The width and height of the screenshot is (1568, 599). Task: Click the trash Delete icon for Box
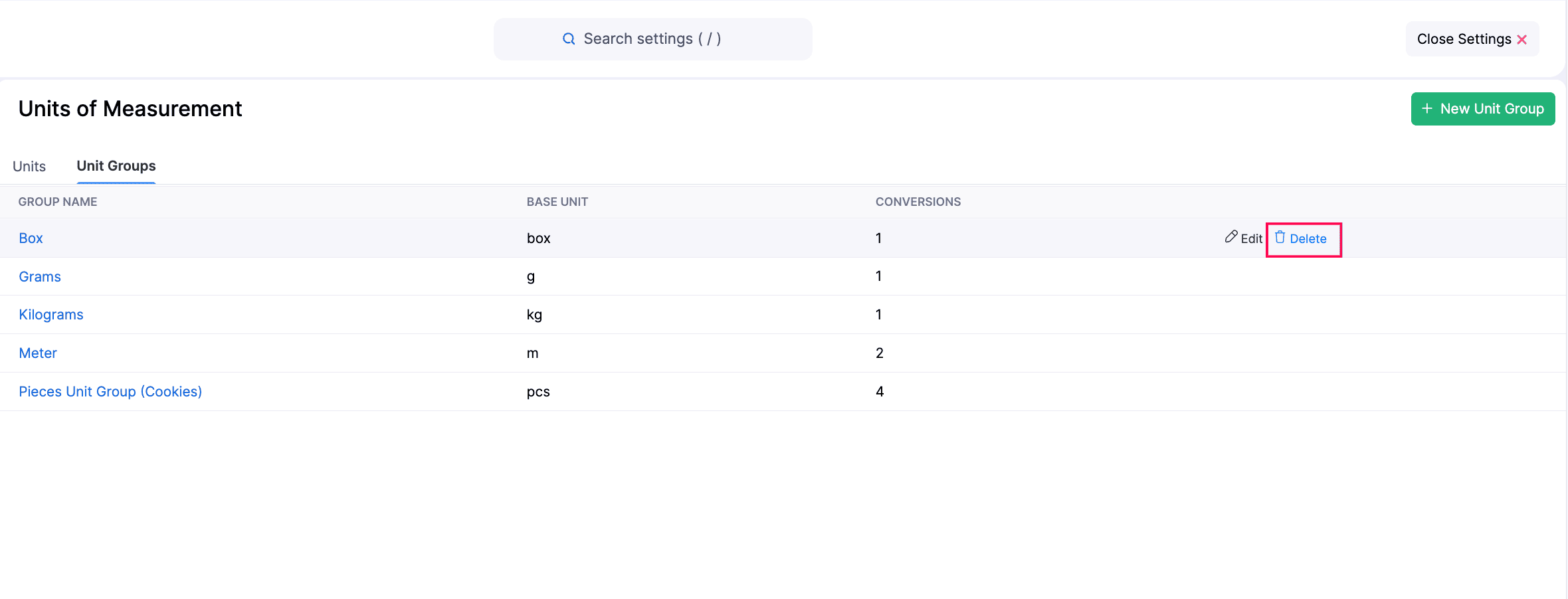[1280, 238]
